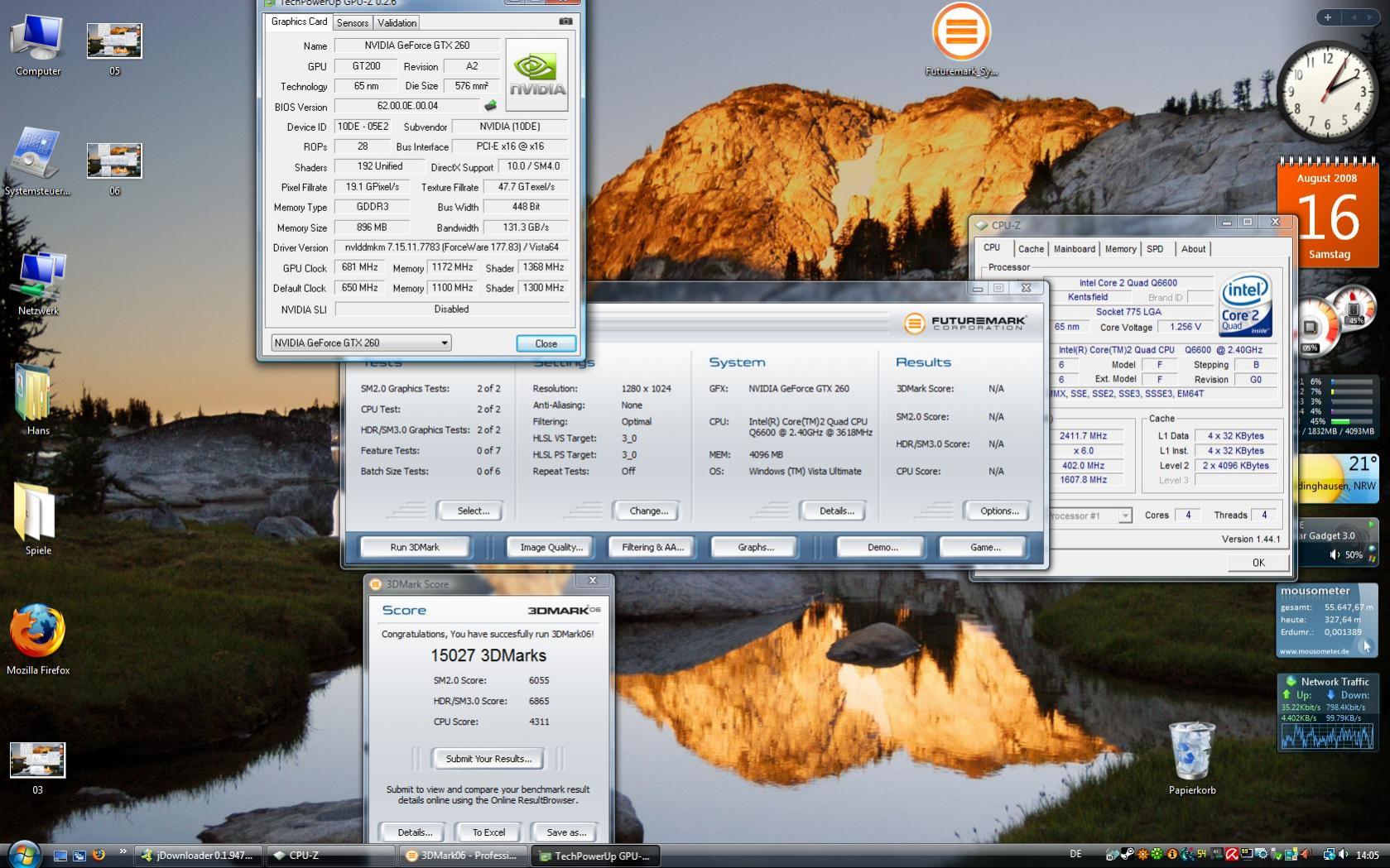Switch to the Memory tab in CPU-Z
This screenshot has width=1390, height=868.
[x=1121, y=249]
